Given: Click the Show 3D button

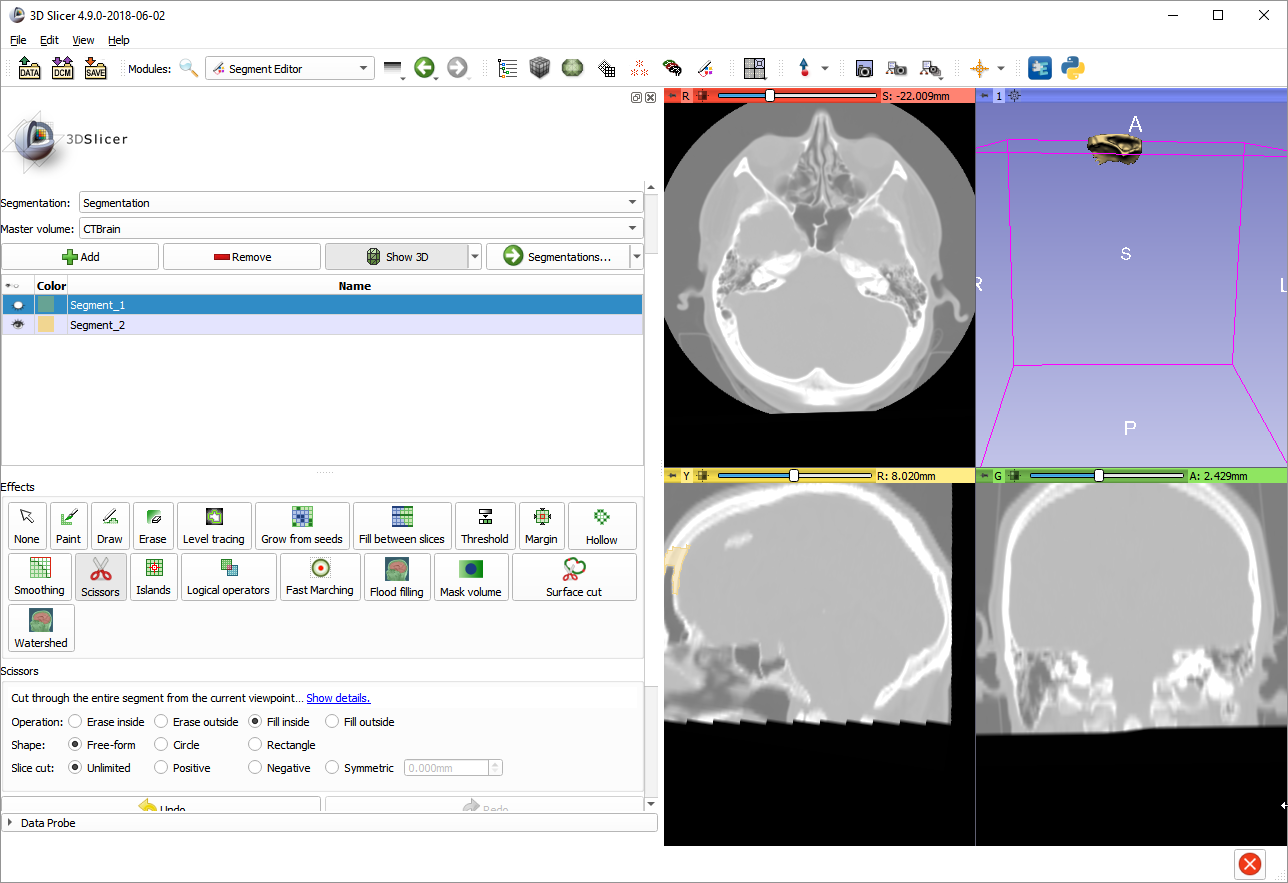Looking at the screenshot, I should (x=397, y=257).
